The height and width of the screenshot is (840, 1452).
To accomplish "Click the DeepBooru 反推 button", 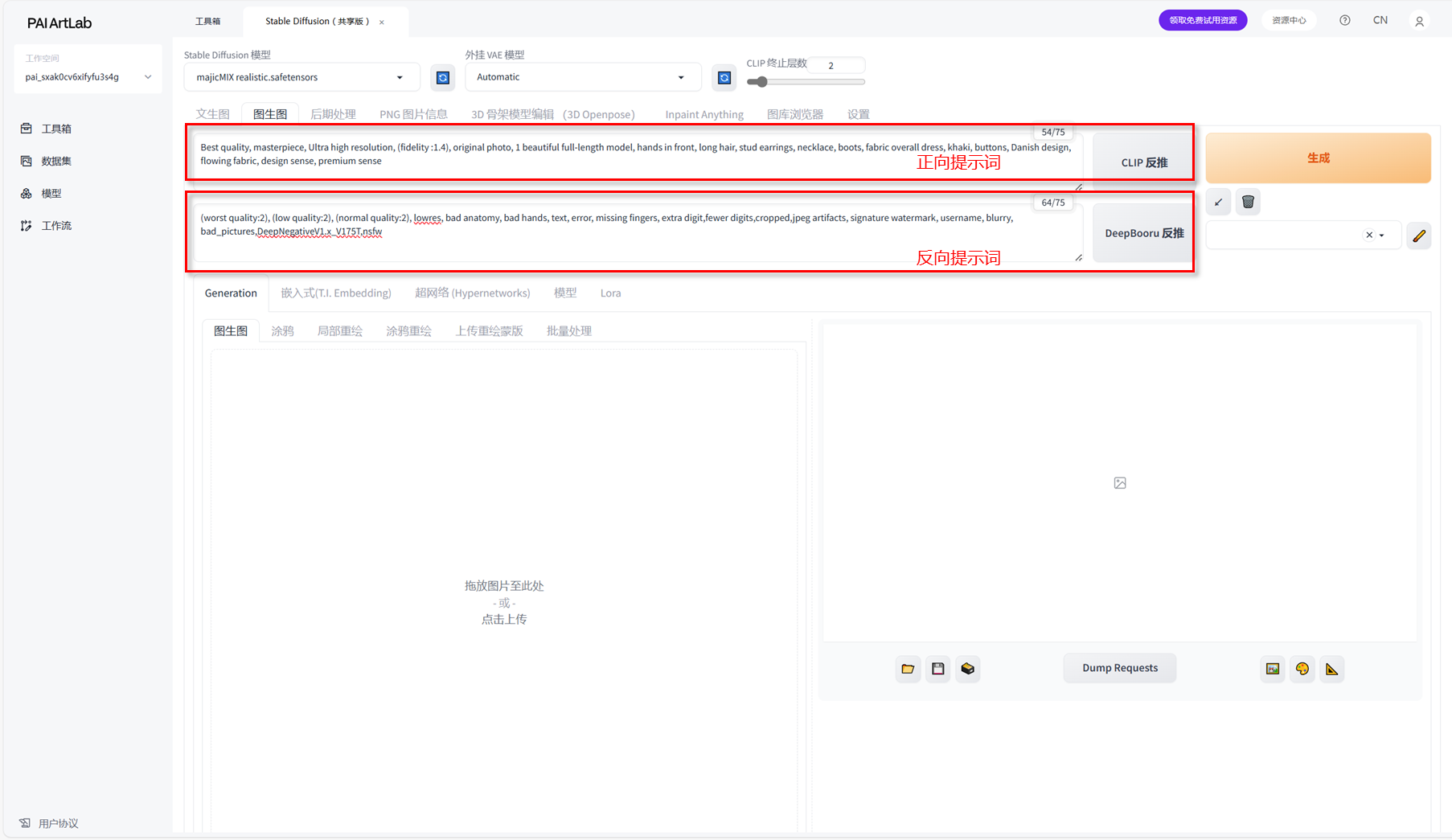I will coord(1144,233).
